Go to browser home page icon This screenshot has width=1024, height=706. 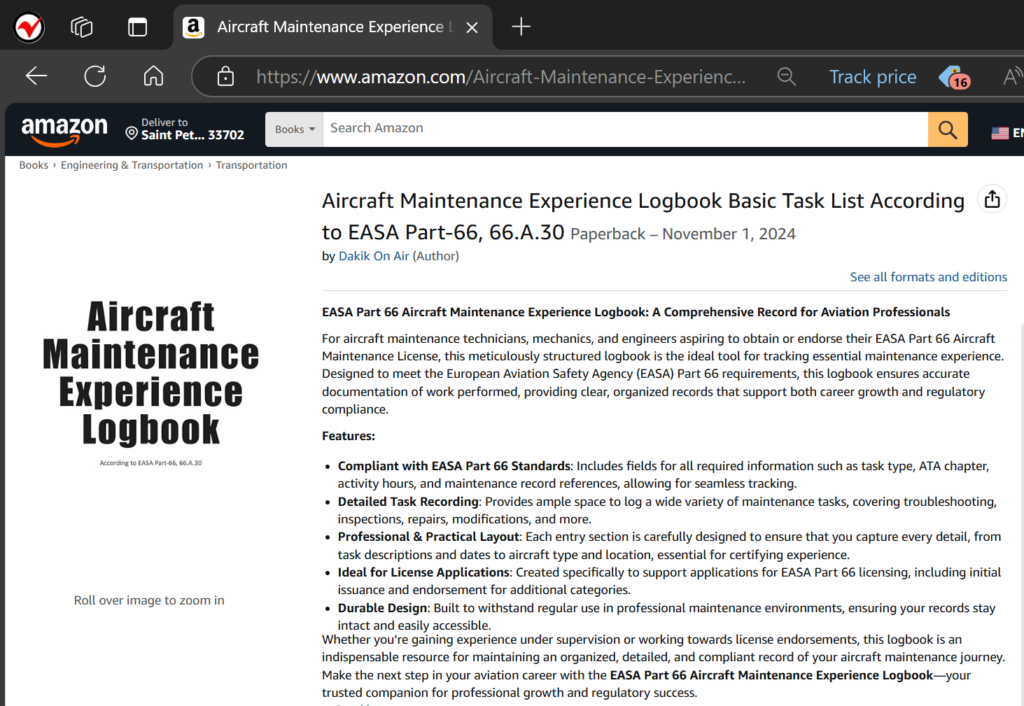coord(153,76)
